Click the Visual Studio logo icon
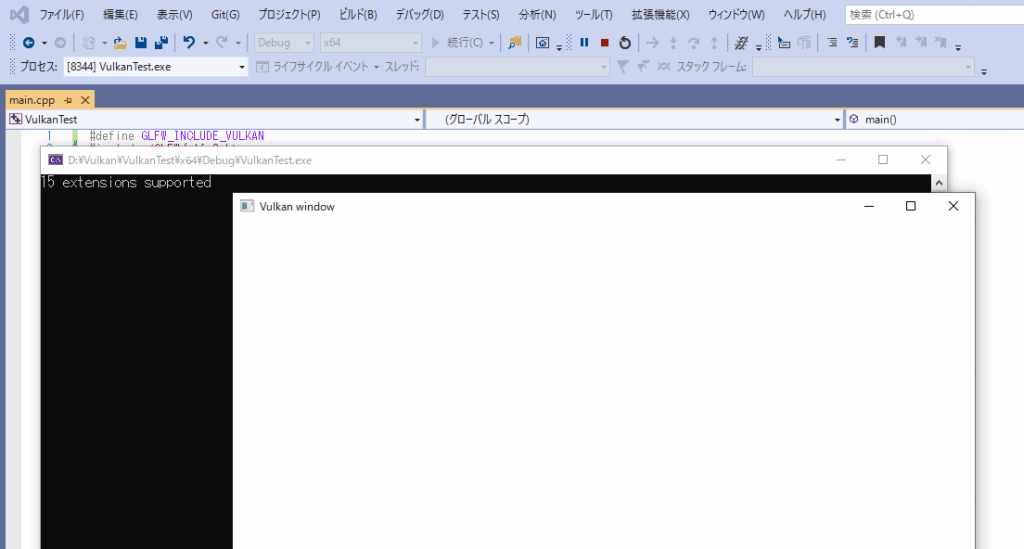This screenshot has height=549, width=1024. tap(19, 14)
